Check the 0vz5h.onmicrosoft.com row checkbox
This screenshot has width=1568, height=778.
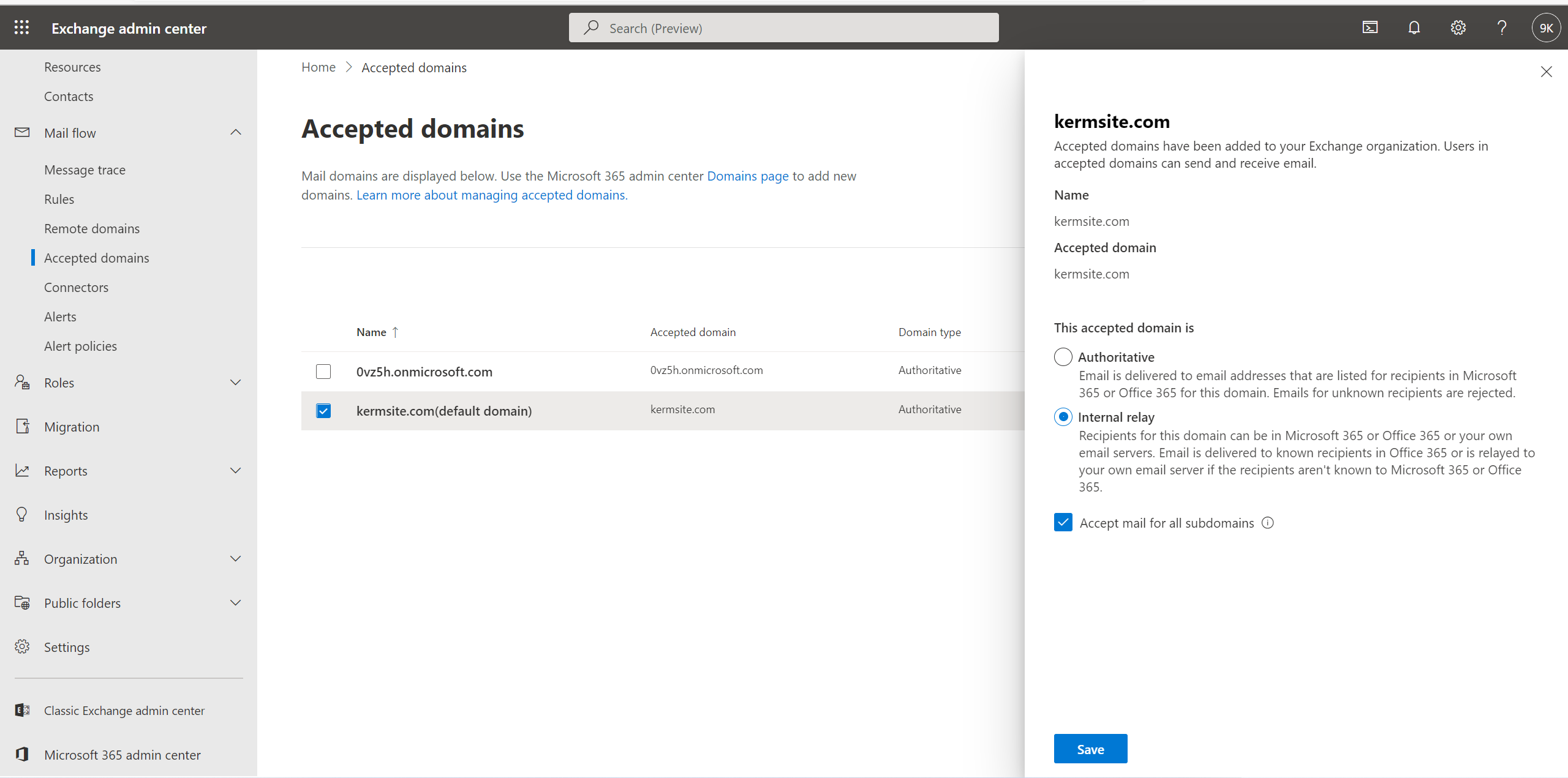(x=323, y=372)
